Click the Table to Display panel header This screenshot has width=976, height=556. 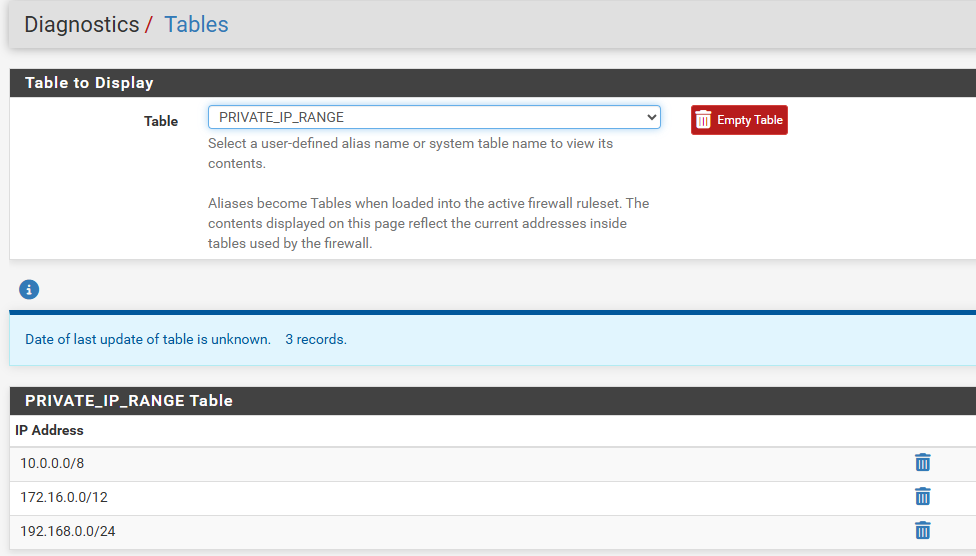click(89, 83)
